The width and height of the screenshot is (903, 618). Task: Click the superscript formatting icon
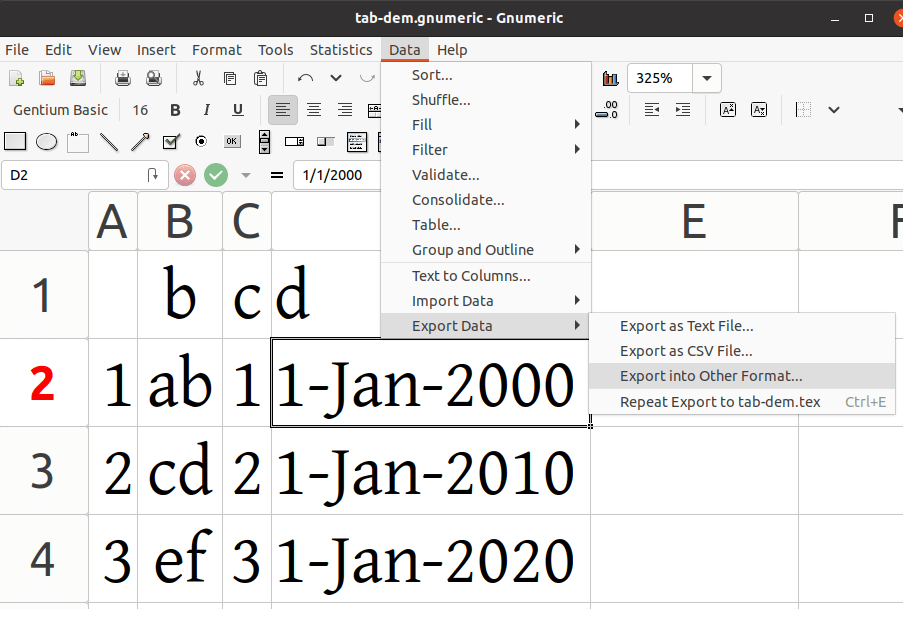(728, 110)
